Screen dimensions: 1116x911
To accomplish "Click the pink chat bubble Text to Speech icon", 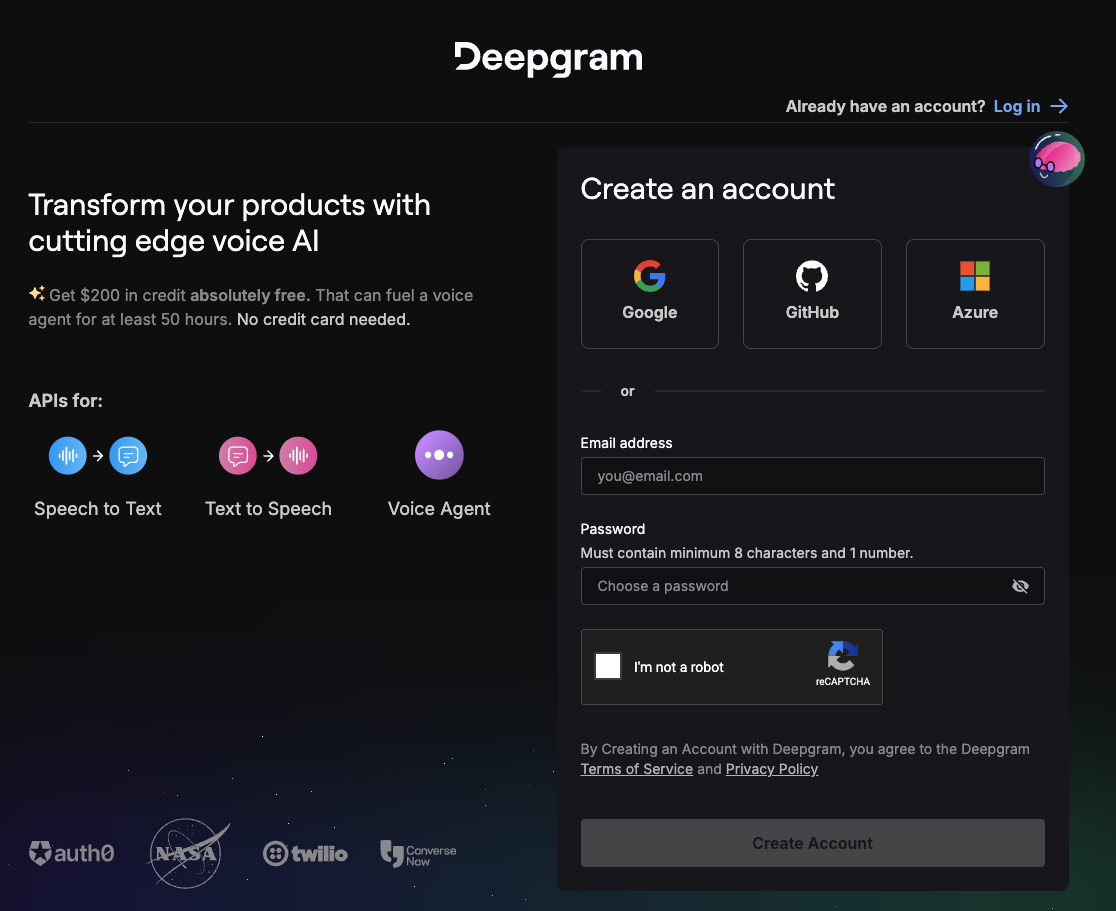I will click(238, 456).
